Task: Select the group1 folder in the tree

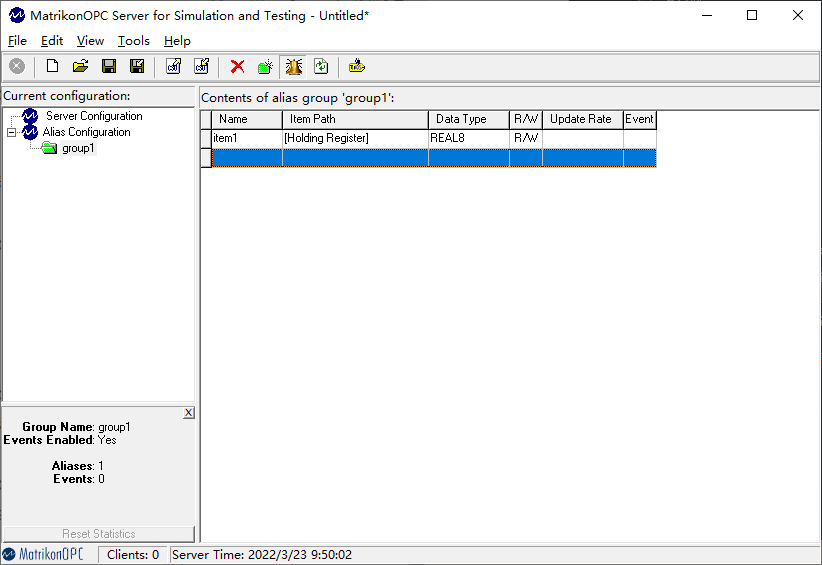Action: pyautogui.click(x=78, y=148)
